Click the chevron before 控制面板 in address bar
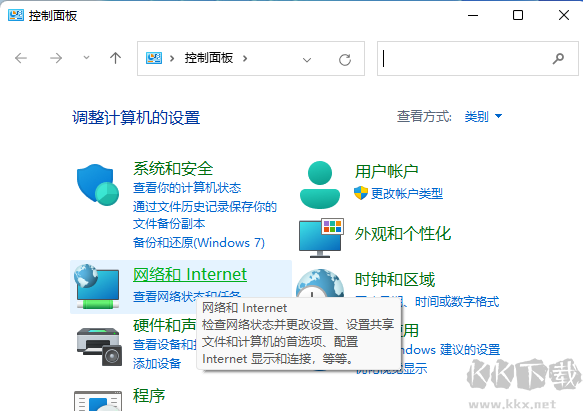 click(172, 58)
